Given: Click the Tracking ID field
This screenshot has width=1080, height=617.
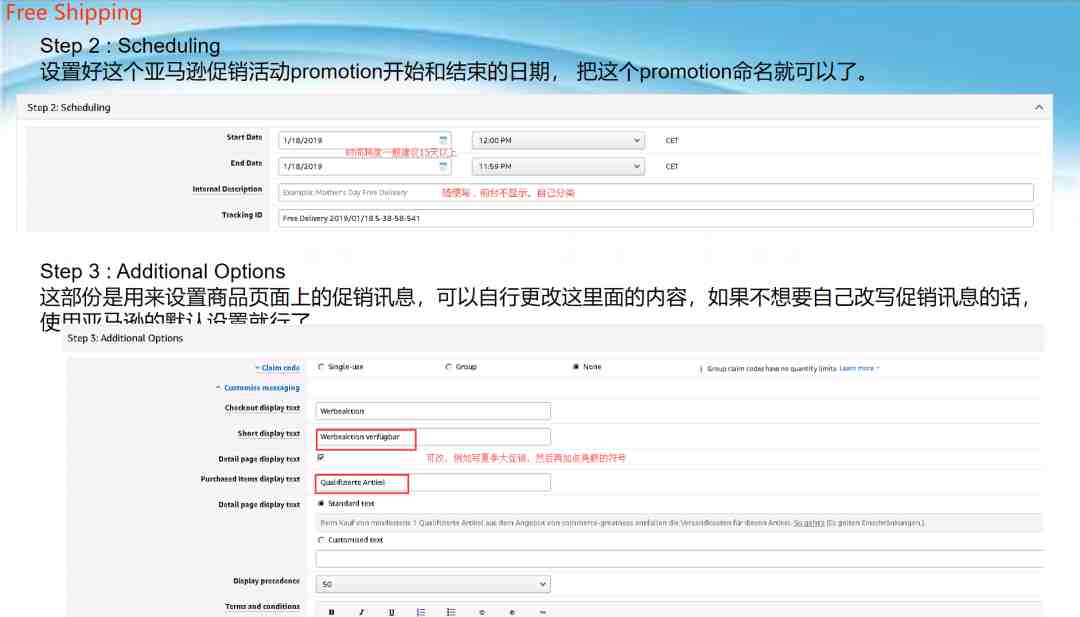Looking at the screenshot, I should (x=656, y=218).
